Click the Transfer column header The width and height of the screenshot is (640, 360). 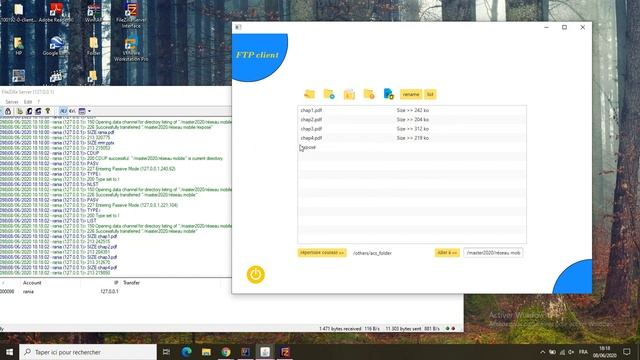coord(131,282)
